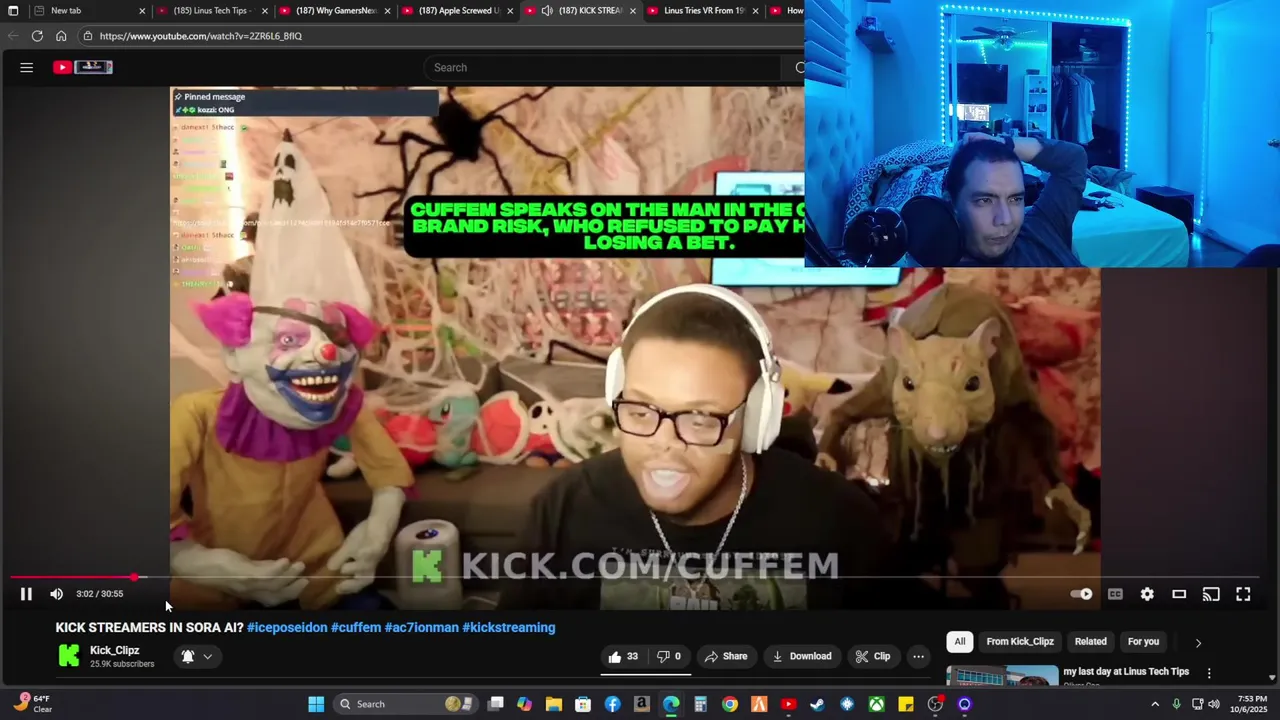Switch to Linus Tries VR tab
This screenshot has width=1280, height=720.
click(x=704, y=10)
